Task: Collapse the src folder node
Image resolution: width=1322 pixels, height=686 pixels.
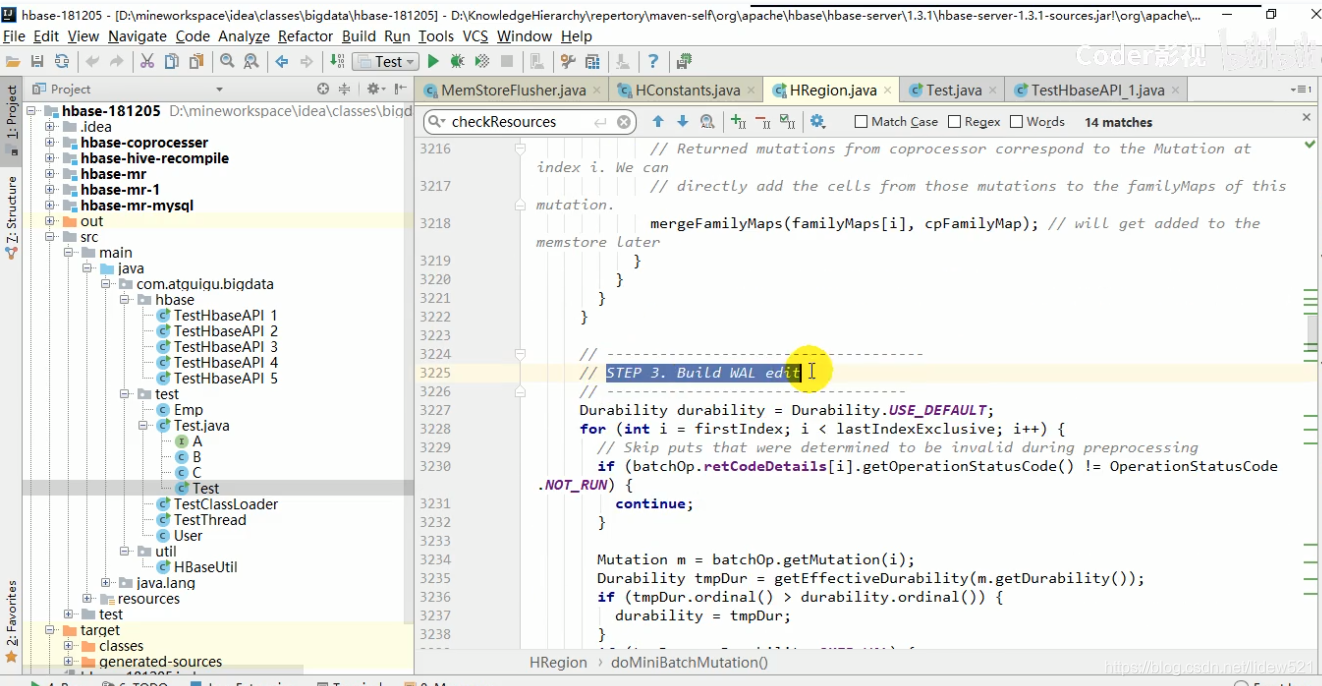Action: click(x=49, y=237)
